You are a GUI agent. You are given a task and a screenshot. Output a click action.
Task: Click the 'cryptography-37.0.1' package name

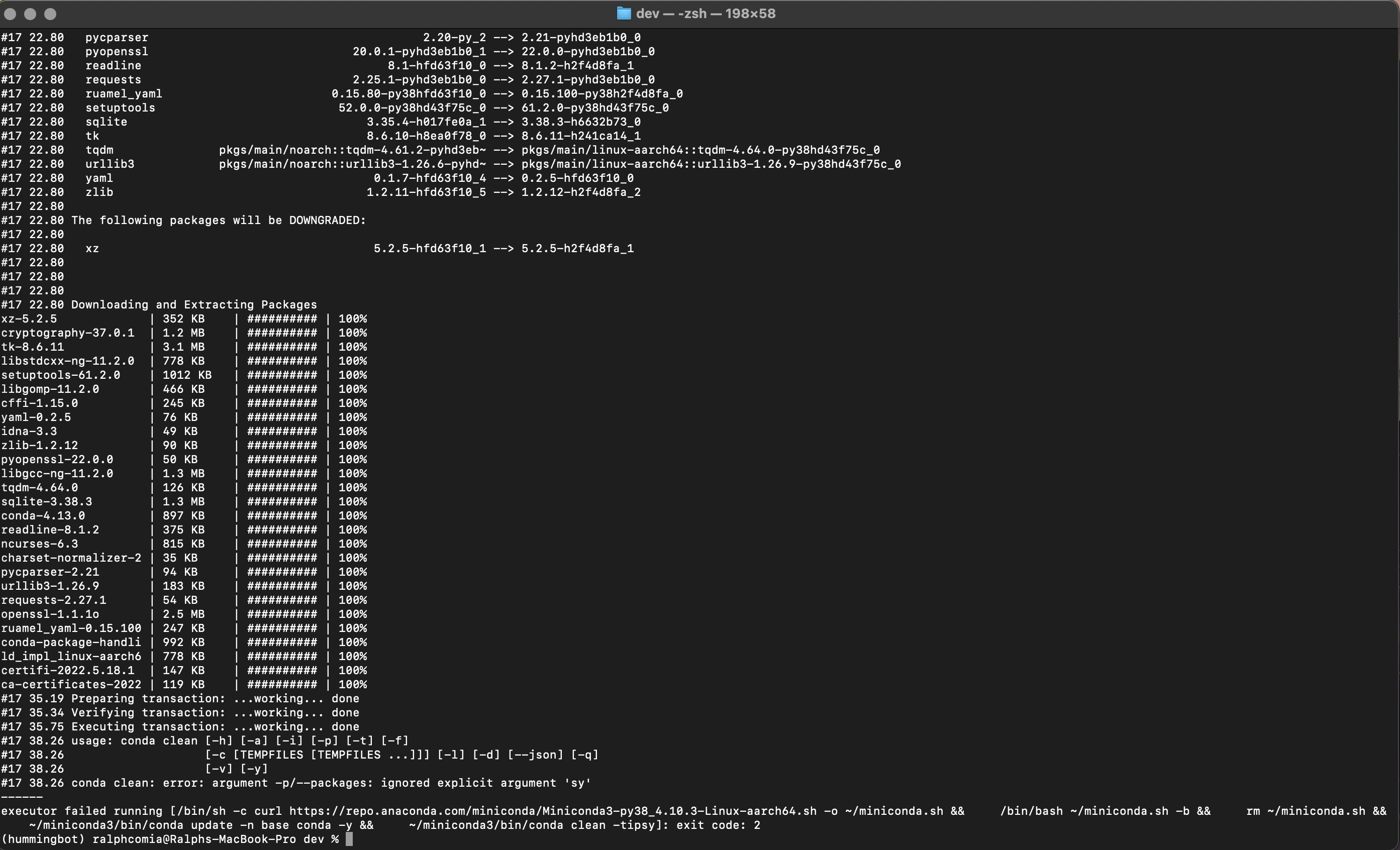pos(68,333)
